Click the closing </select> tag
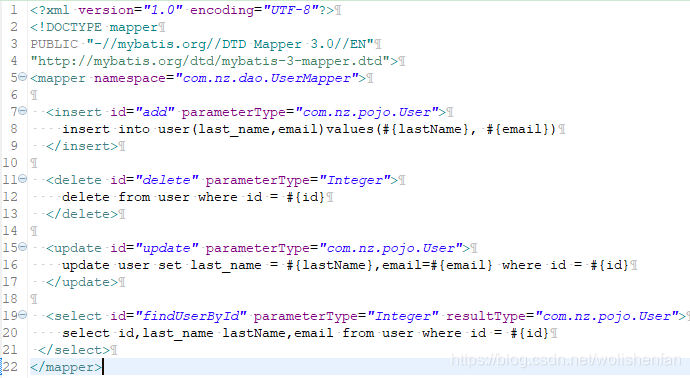Screen dimensions: 690x378 (74, 350)
